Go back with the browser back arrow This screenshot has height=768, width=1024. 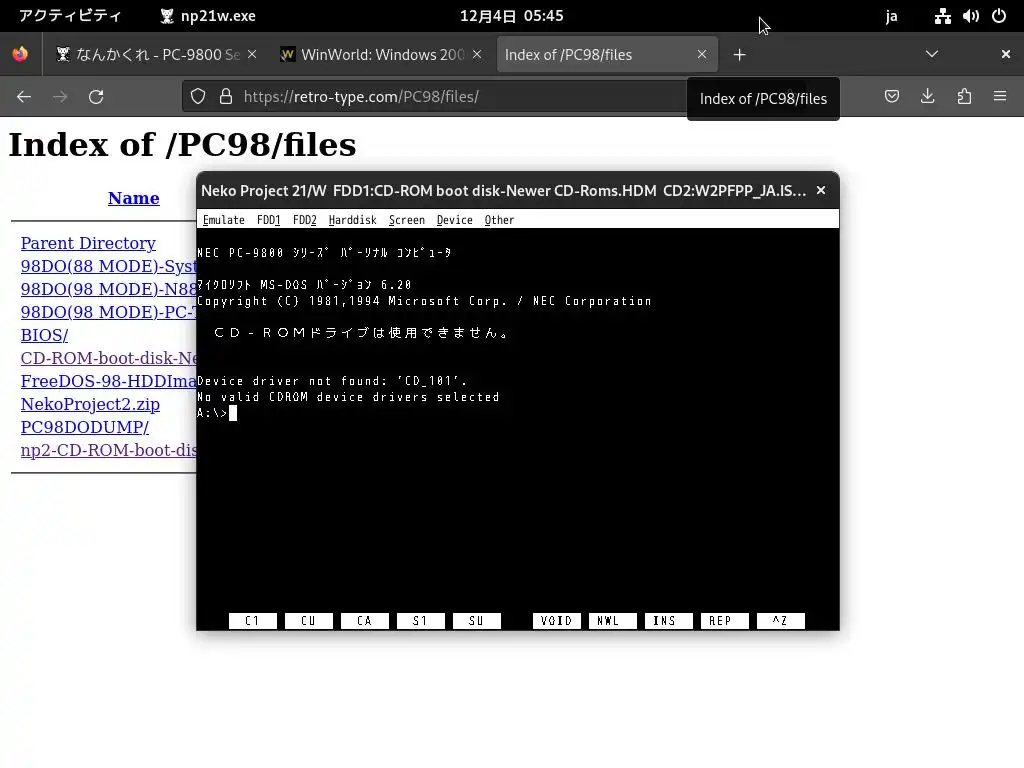point(24,97)
